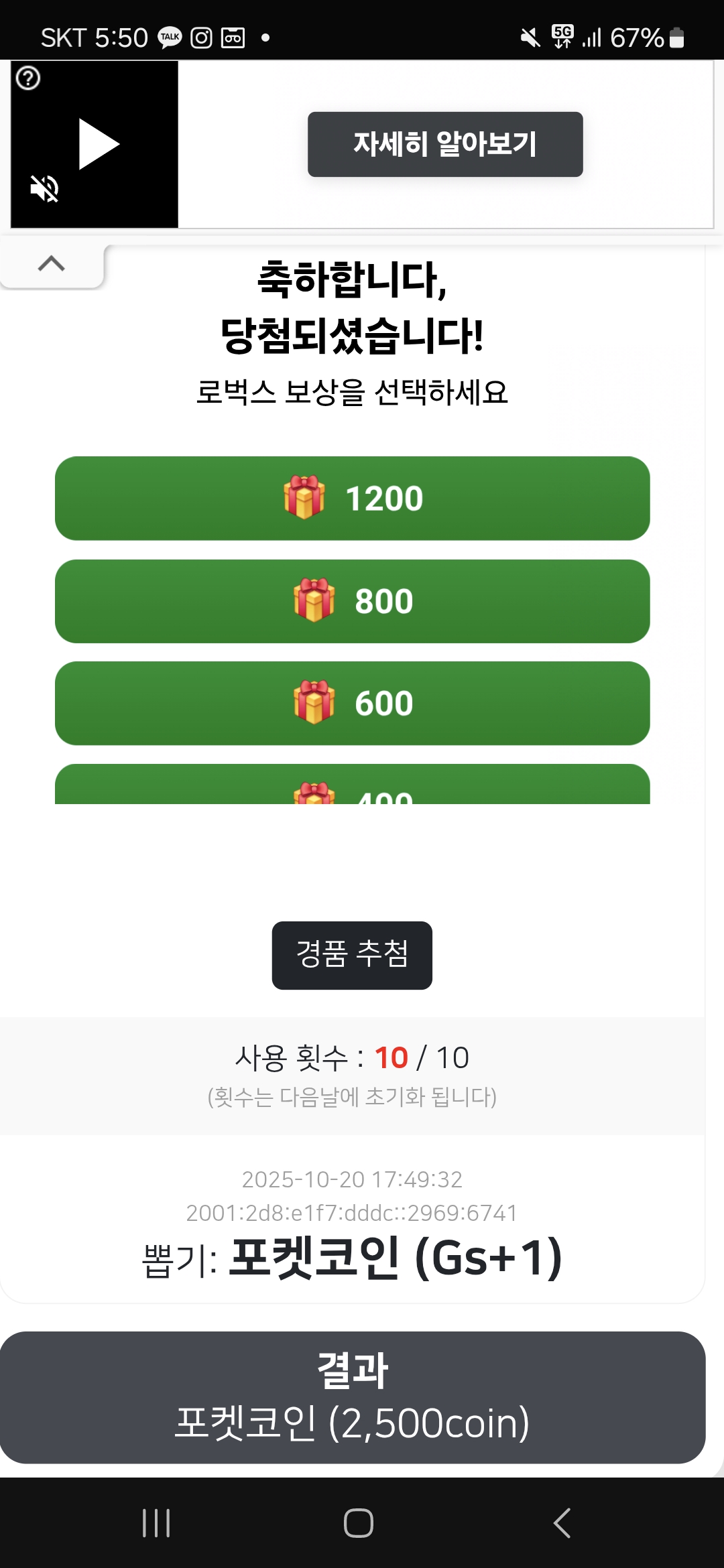Select the partially visible 400 reward
724x1568 pixels.
[352, 787]
